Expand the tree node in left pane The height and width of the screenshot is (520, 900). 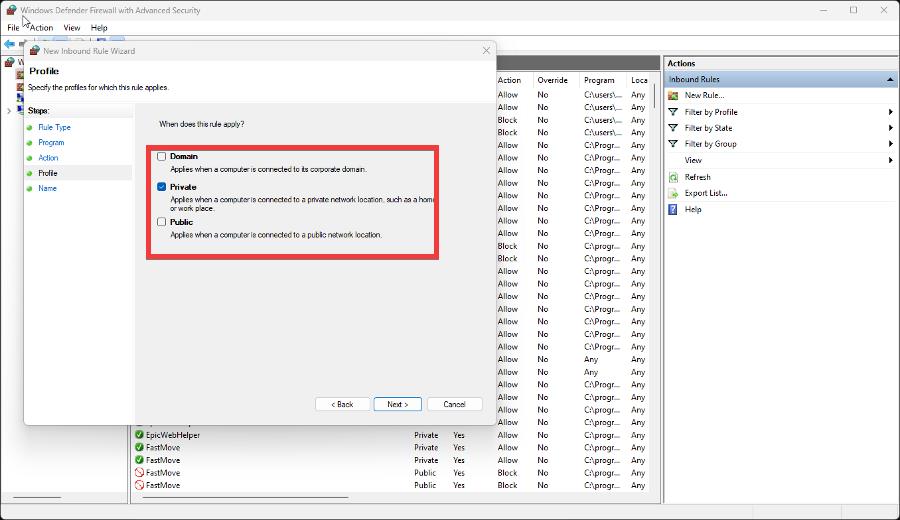[9, 111]
